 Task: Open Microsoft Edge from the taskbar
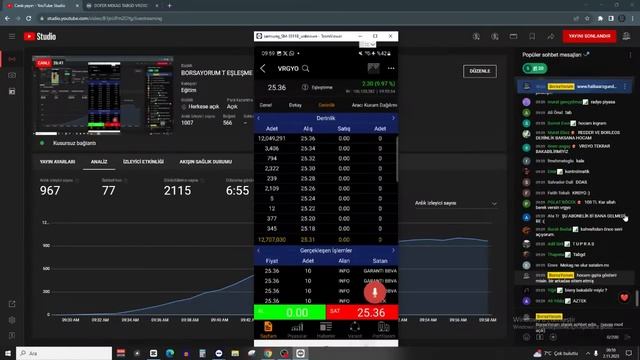click(170, 353)
